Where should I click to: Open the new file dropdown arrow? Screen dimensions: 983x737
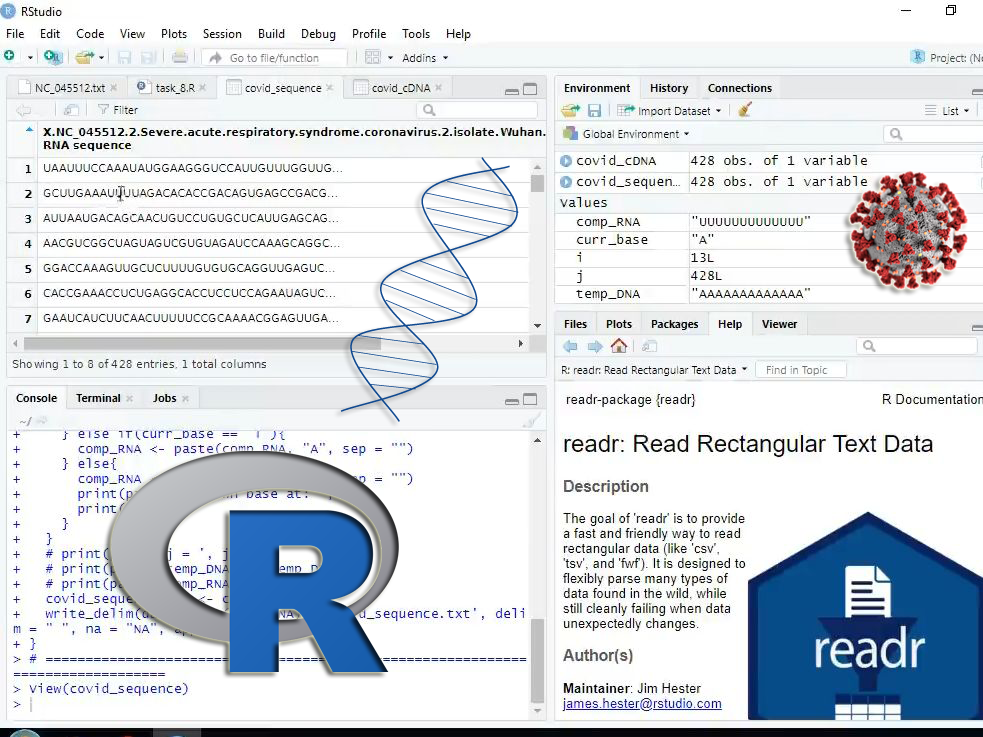[x=29, y=58]
